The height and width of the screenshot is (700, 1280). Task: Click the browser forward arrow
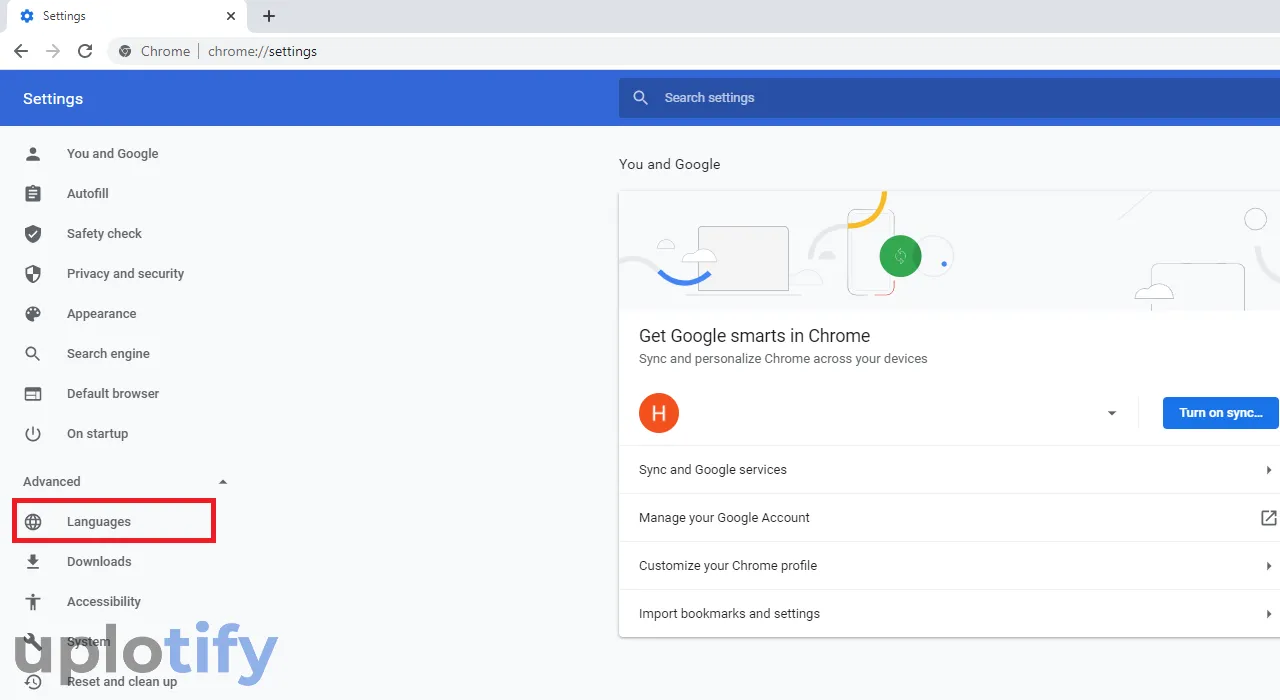(53, 51)
